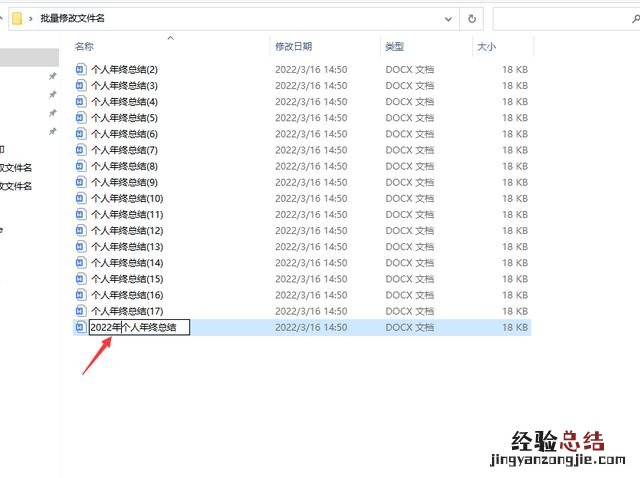Click the docx icon of 个人年终总结(15)
Image resolution: width=640 pixels, height=478 pixels.
(x=81, y=279)
